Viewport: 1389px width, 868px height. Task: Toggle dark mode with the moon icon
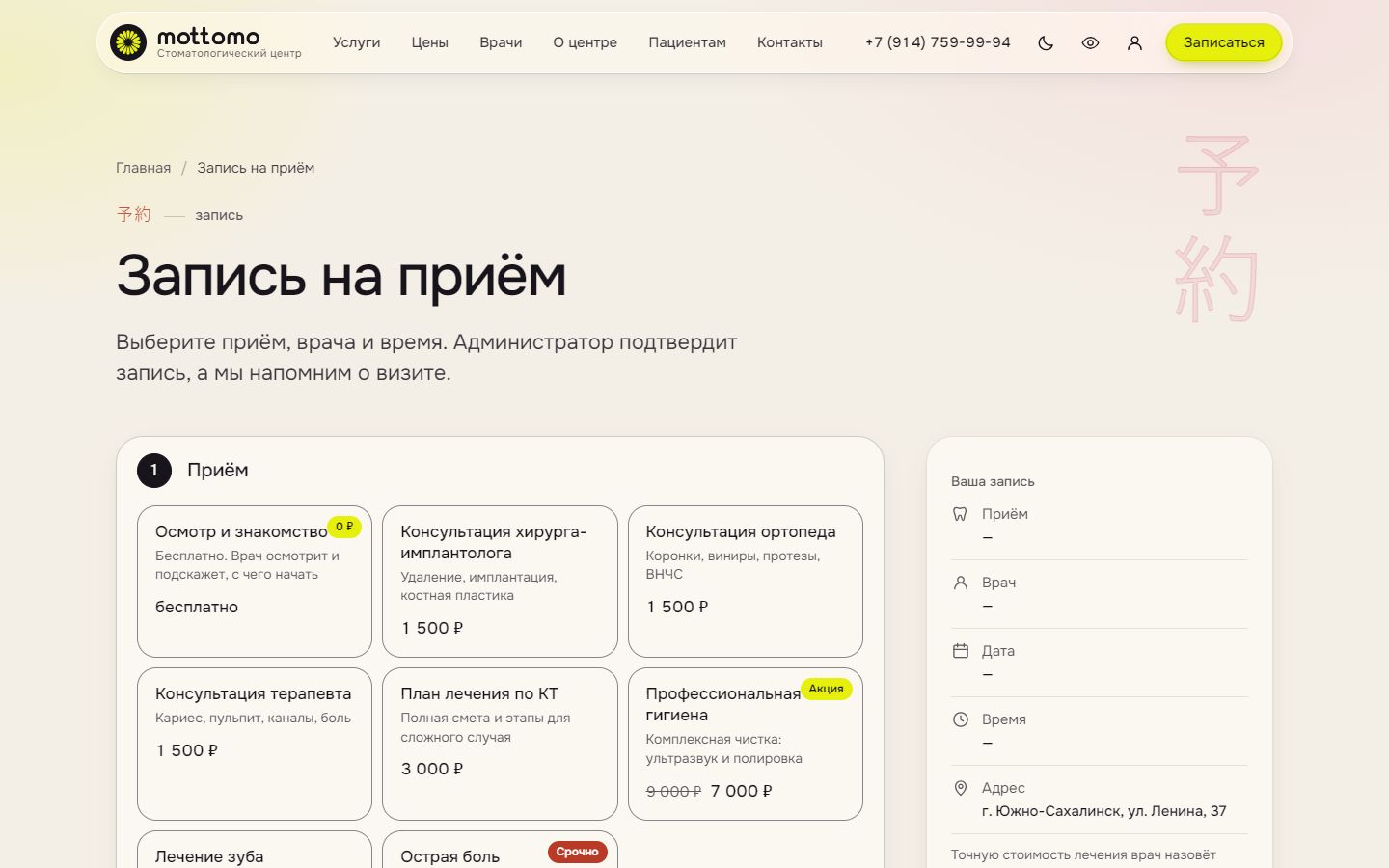click(1046, 42)
